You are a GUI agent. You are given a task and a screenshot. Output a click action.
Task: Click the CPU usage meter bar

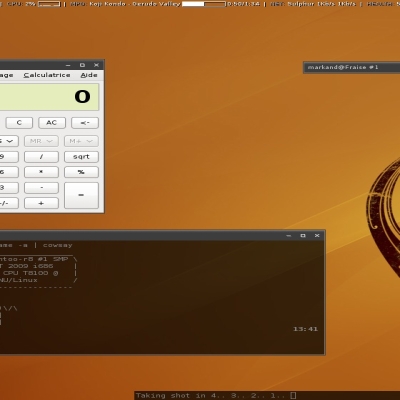[49, 4]
